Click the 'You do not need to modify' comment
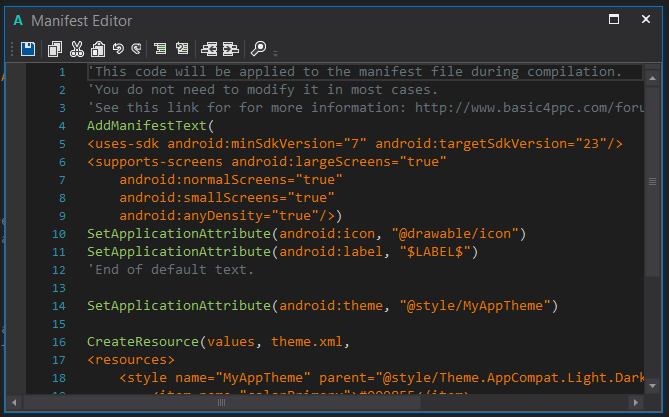This screenshot has height=417, width=669. click(x=262, y=90)
